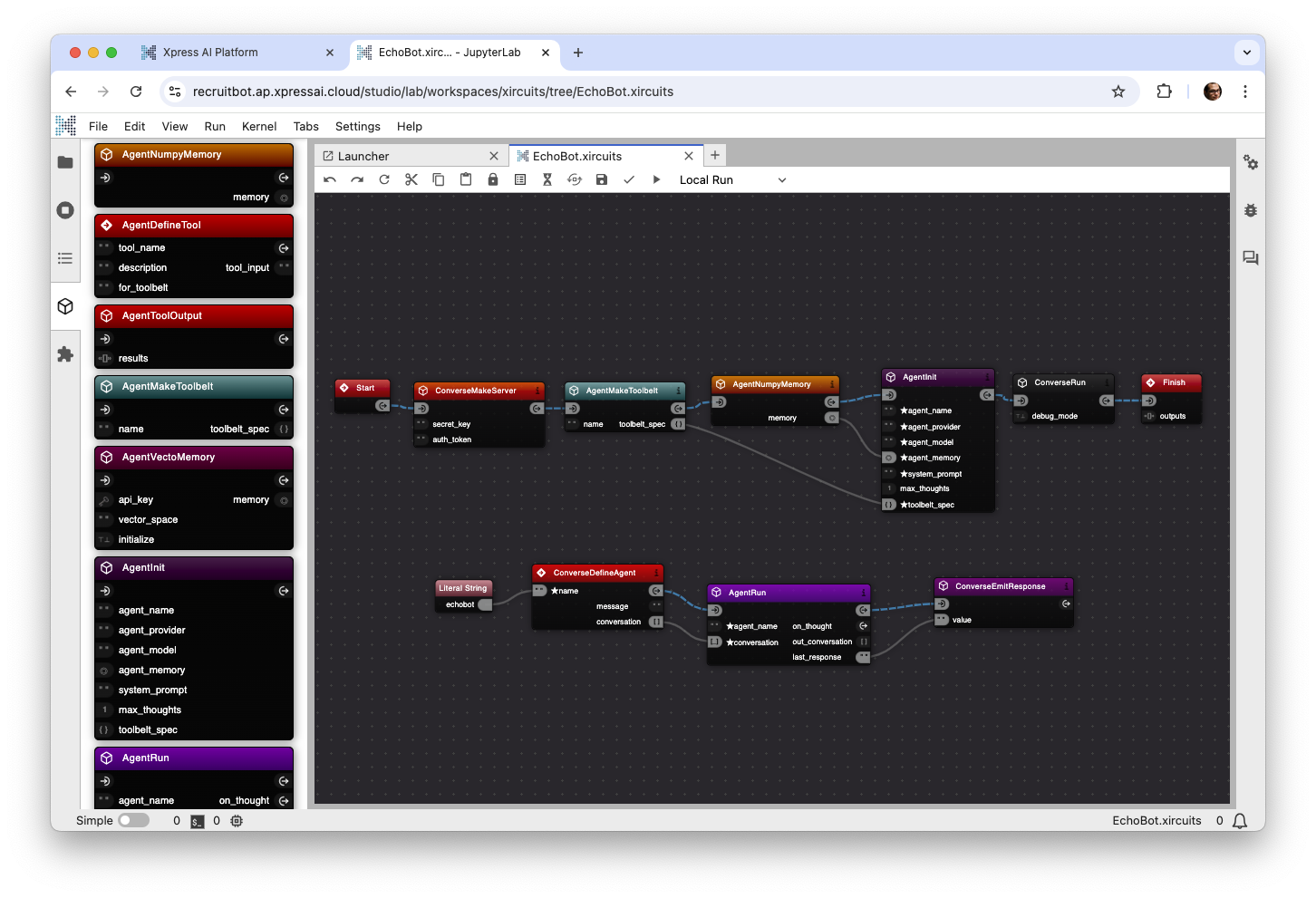The height and width of the screenshot is (898, 1316).
Task: Compile the workflow with checkmark icon
Action: 629,179
